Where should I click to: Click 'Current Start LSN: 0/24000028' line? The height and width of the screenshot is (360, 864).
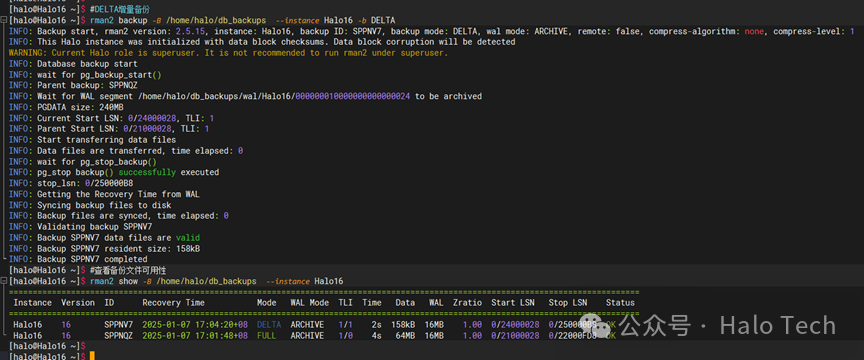[x=111, y=118]
